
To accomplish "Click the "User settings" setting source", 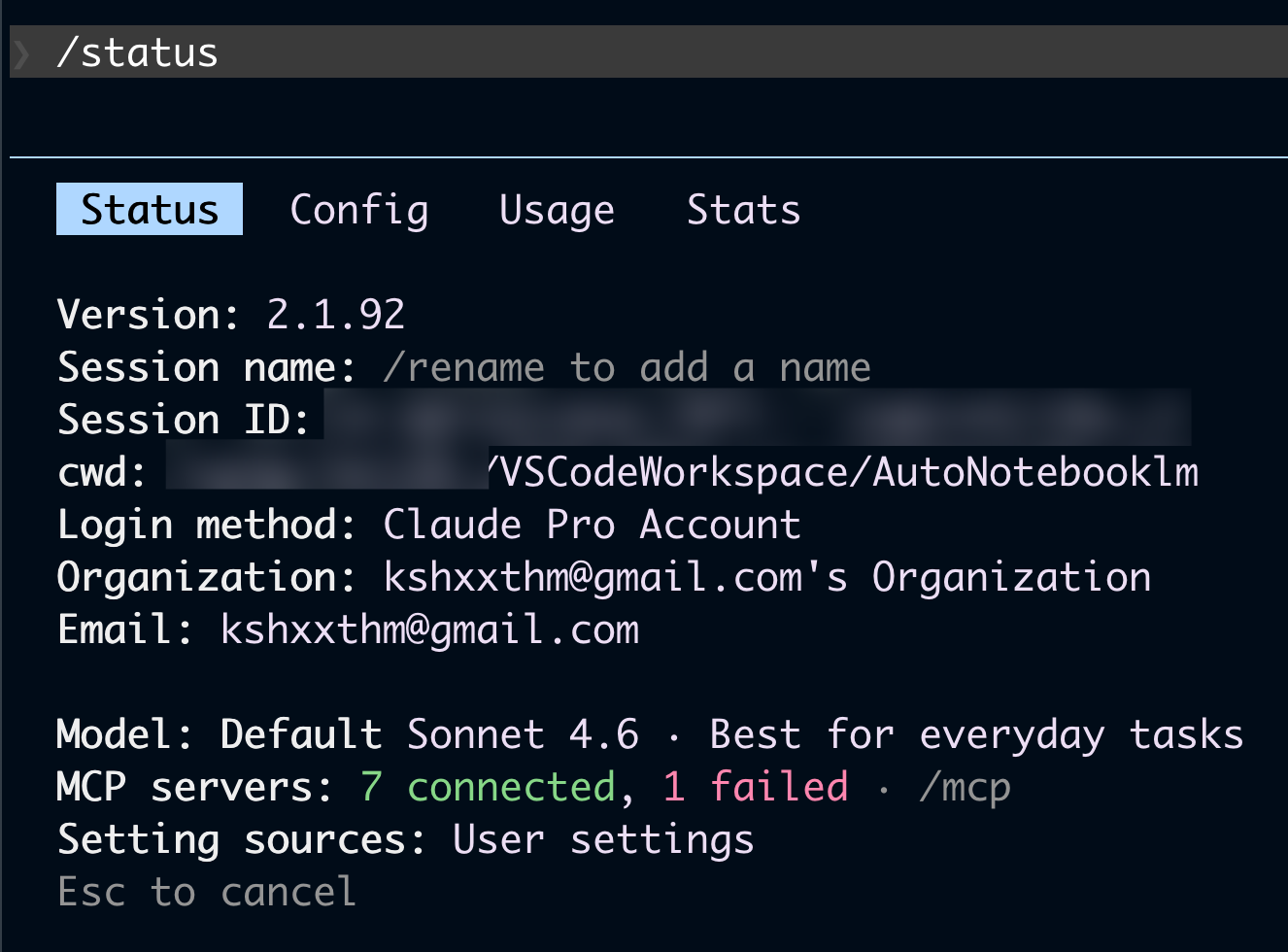I will click(603, 839).
